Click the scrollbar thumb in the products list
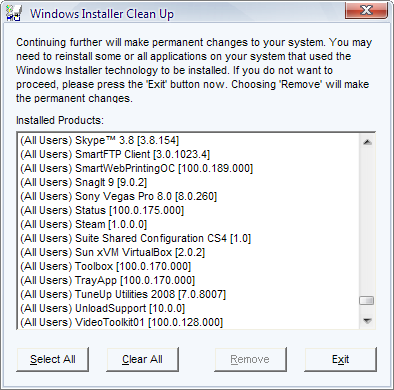The height and width of the screenshot is (390, 394). tap(367, 300)
